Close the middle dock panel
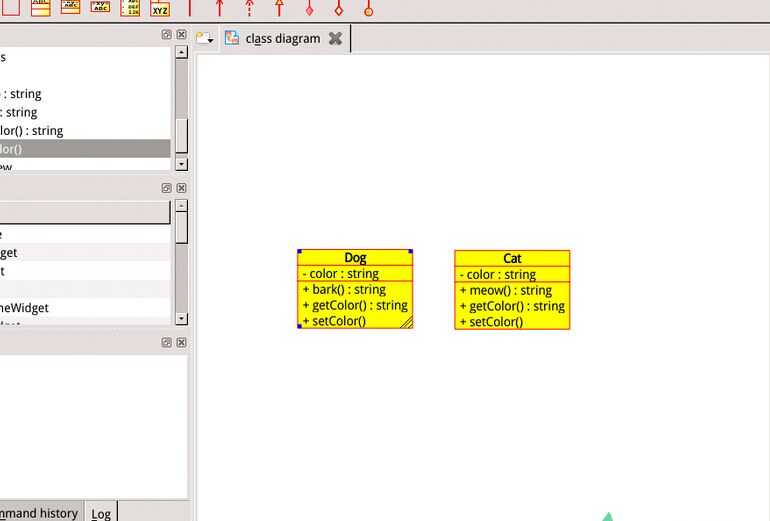 click(x=181, y=188)
